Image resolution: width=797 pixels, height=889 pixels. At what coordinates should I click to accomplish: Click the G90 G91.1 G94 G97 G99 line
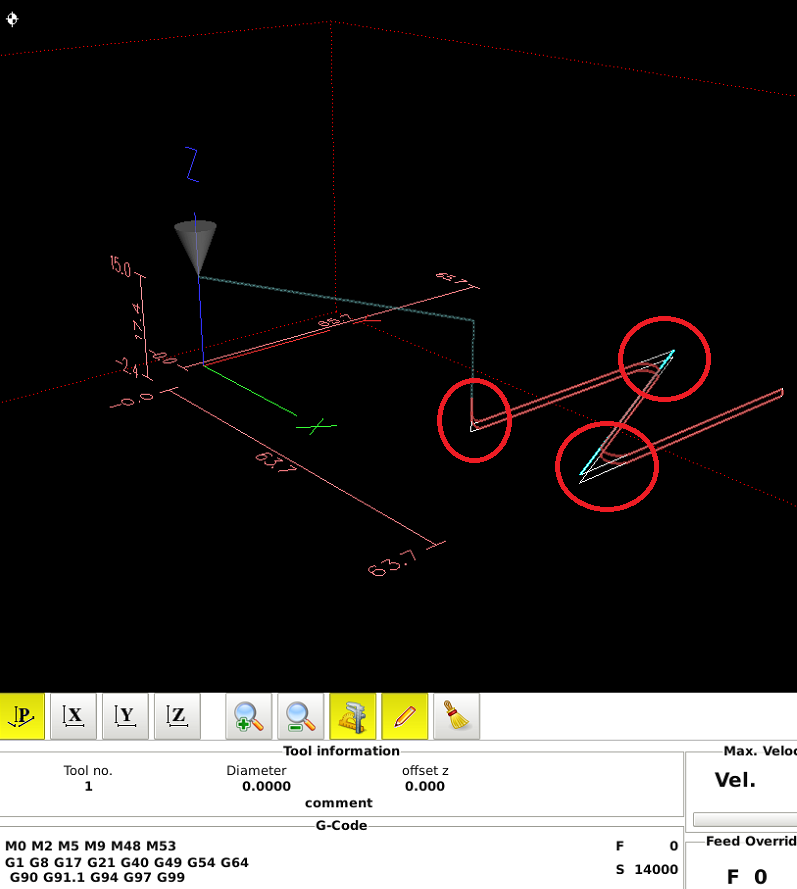click(x=97, y=877)
